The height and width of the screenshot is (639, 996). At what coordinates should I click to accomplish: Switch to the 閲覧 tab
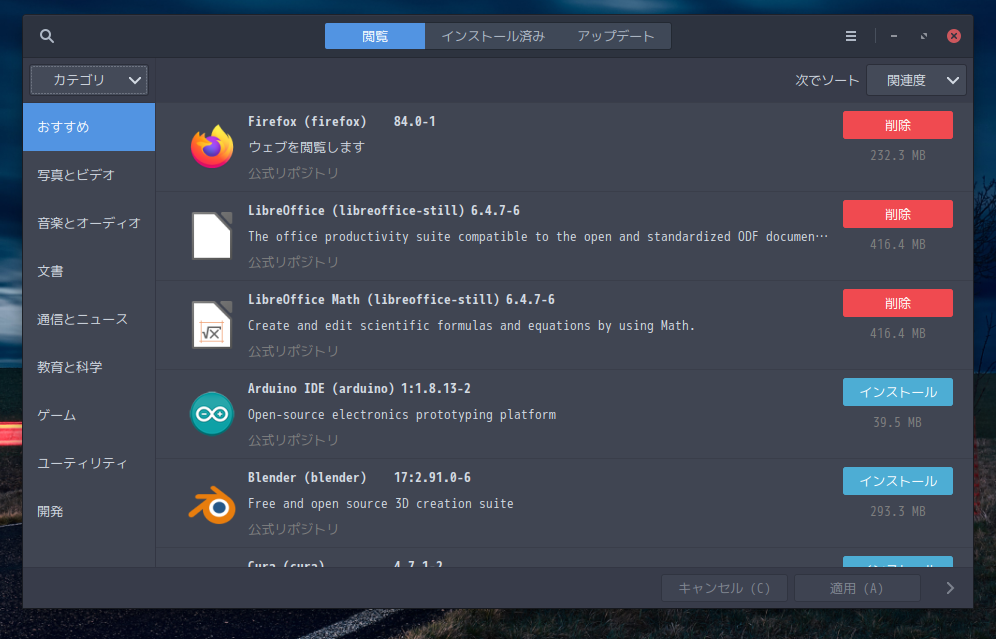pyautogui.click(x=375, y=36)
